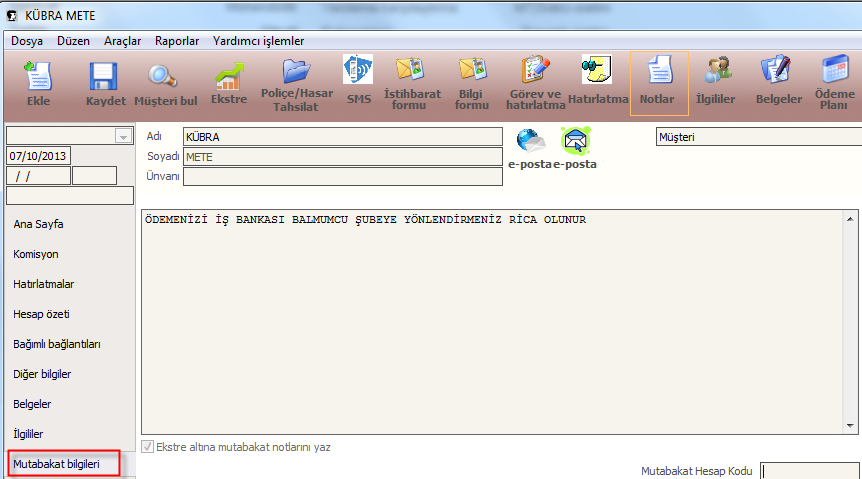
Task: Open the Dosya menu
Action: [27, 41]
